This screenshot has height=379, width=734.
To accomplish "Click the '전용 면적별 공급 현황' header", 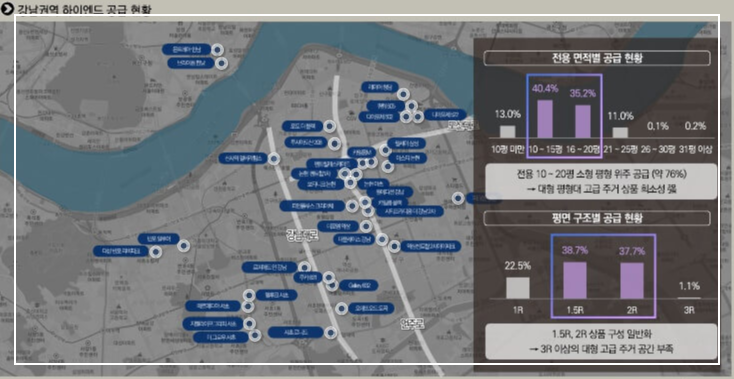I will coord(597,58).
